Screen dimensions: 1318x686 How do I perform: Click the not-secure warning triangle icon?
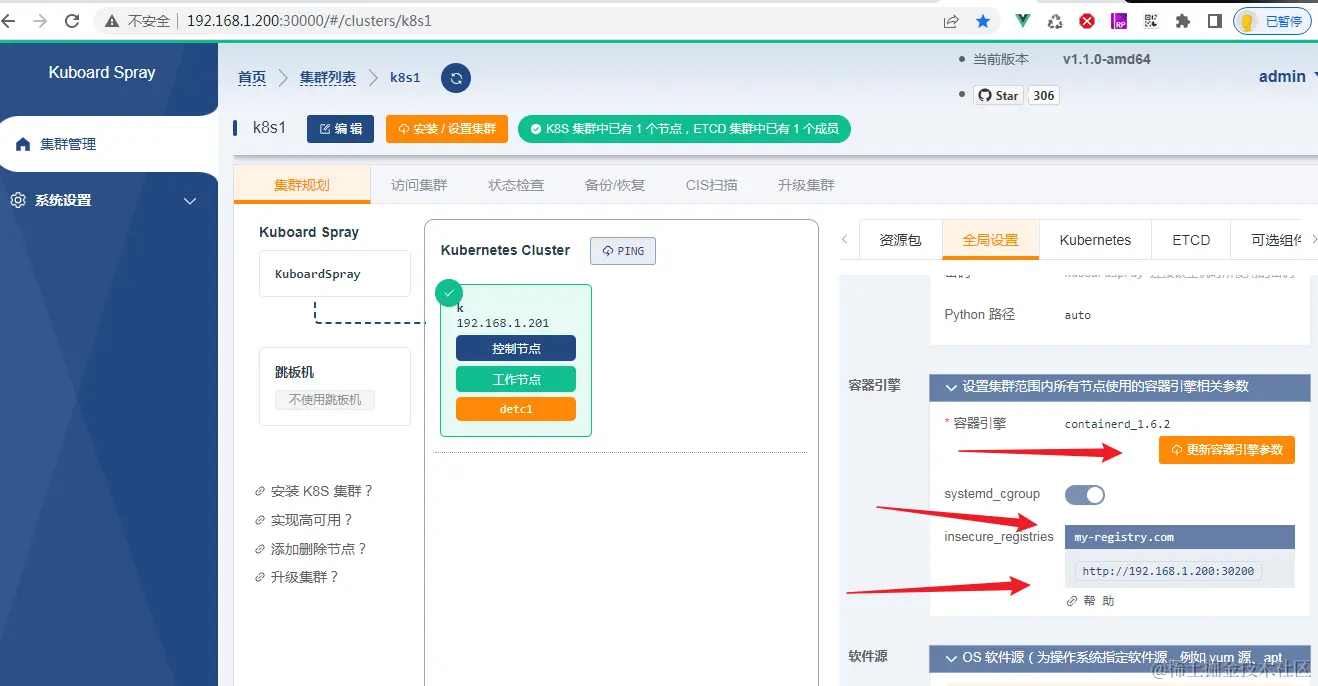pos(111,20)
